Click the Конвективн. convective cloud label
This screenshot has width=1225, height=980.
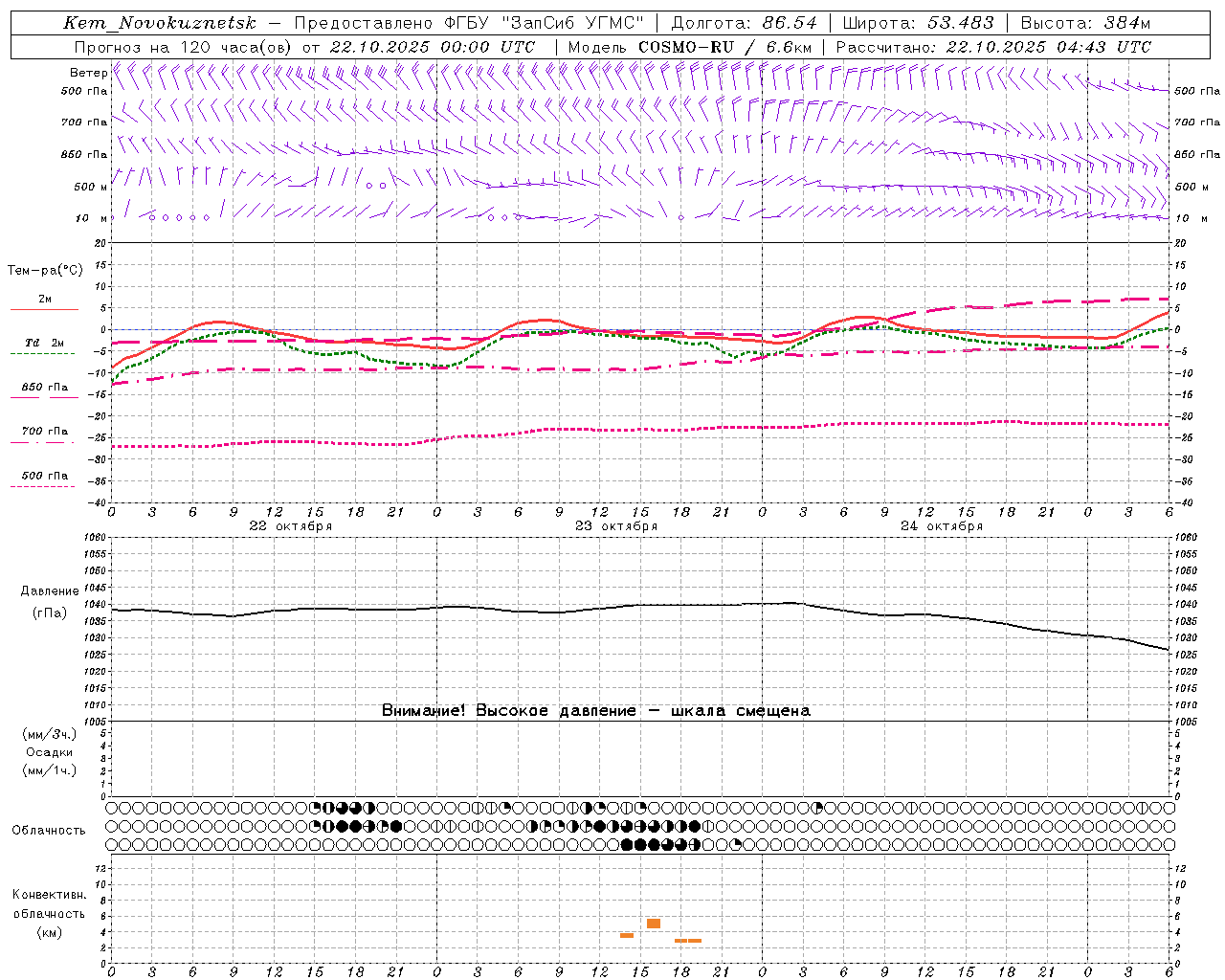[x=49, y=895]
